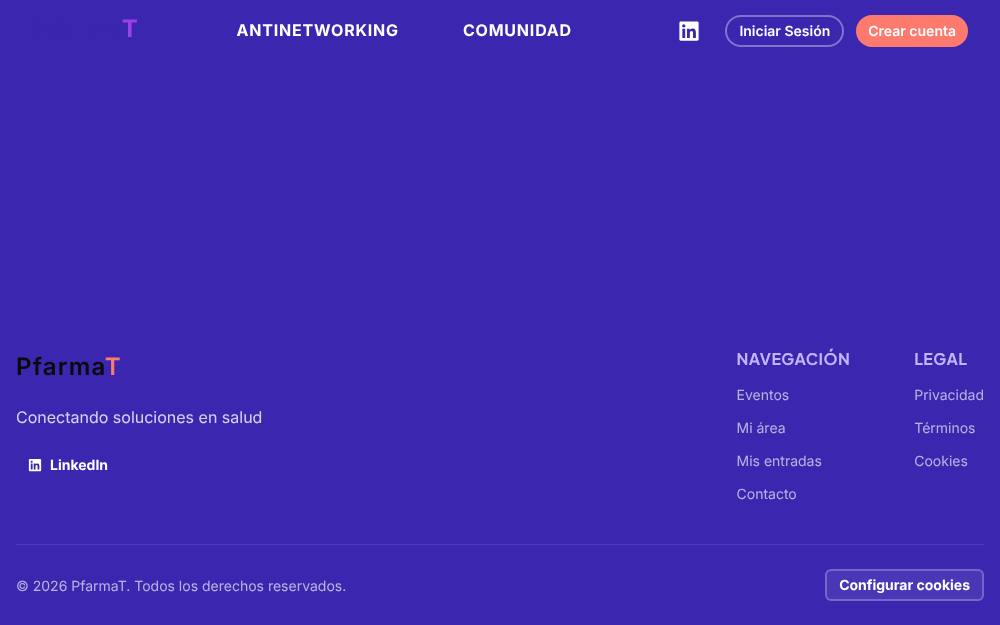Open LinkedIn icon in the header

click(688, 31)
